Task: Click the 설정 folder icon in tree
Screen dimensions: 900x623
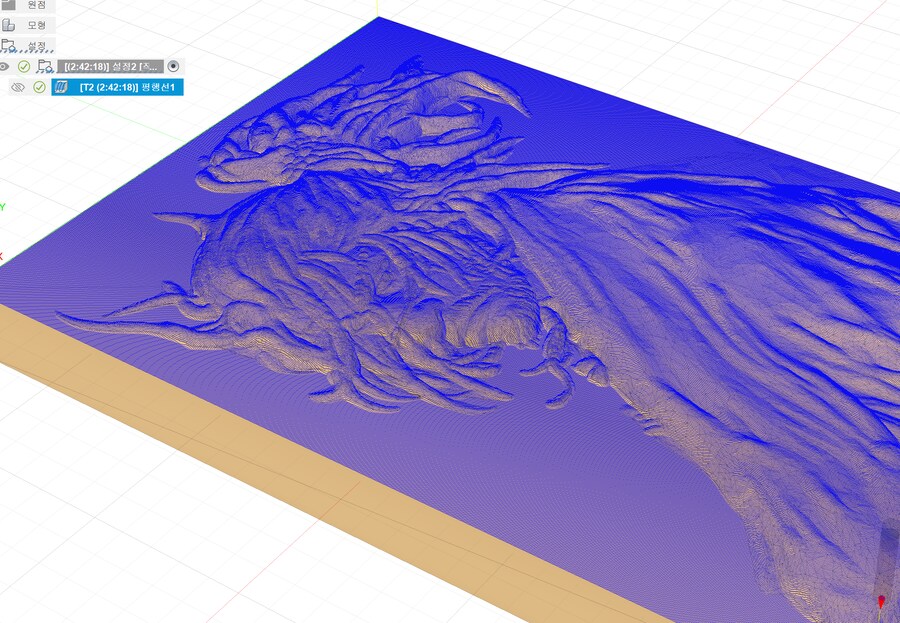Action: coord(9,45)
